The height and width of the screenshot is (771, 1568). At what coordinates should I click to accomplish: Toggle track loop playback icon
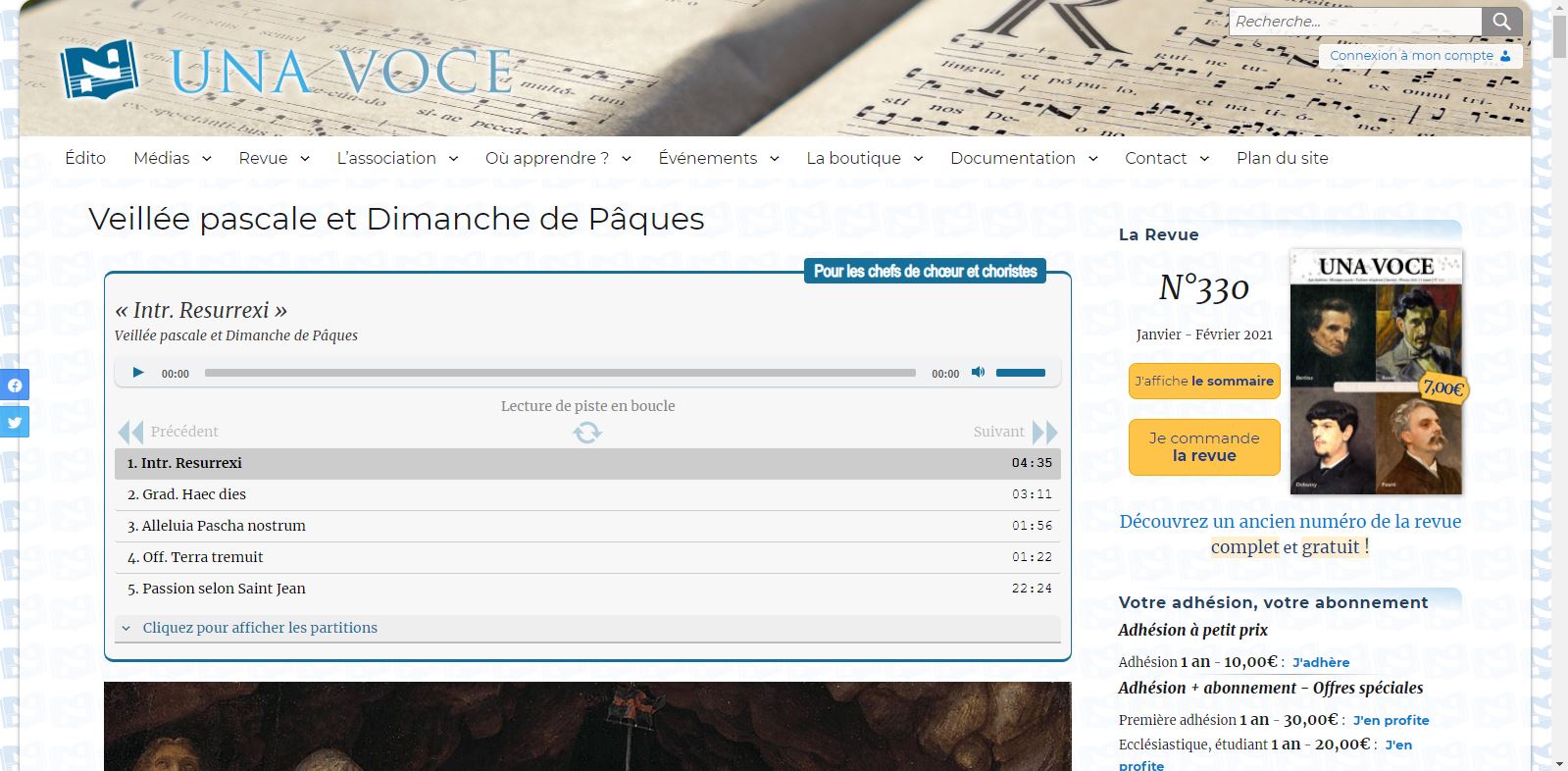587,433
